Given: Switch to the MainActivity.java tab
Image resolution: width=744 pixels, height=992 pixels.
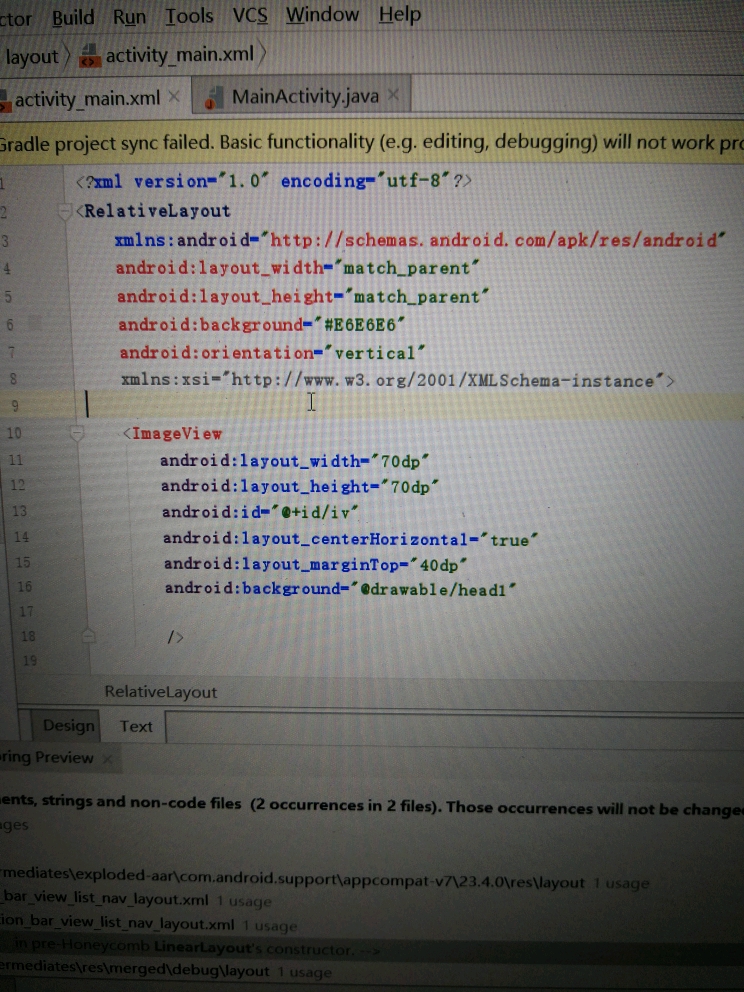Looking at the screenshot, I should point(306,96).
